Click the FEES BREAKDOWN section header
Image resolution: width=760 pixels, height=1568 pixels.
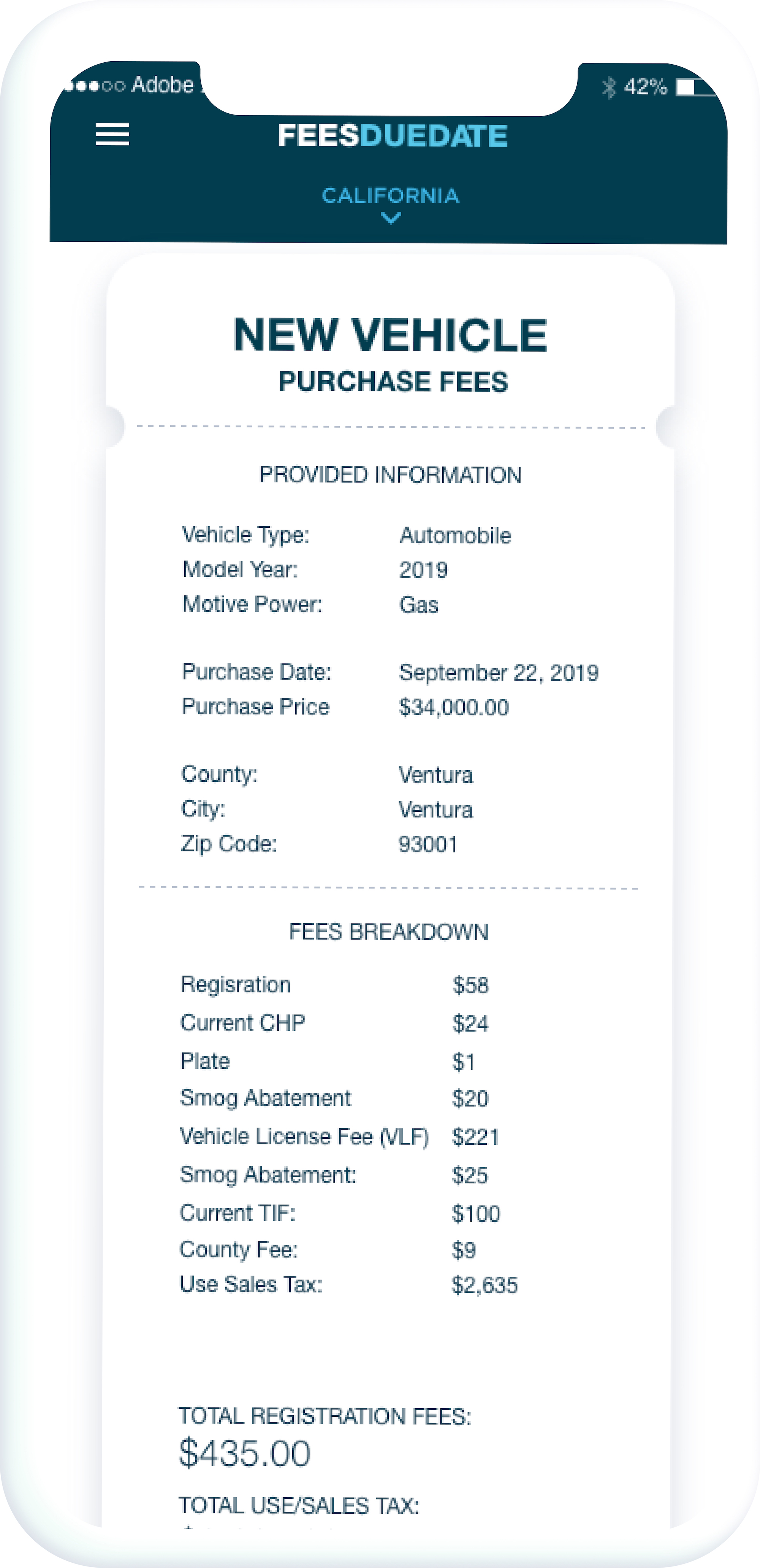388,932
